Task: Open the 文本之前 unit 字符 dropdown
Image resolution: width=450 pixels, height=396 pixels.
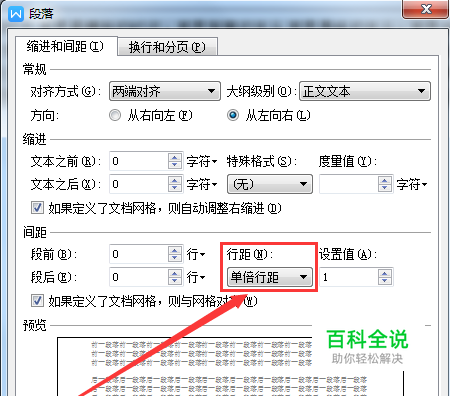Action: click(x=202, y=162)
